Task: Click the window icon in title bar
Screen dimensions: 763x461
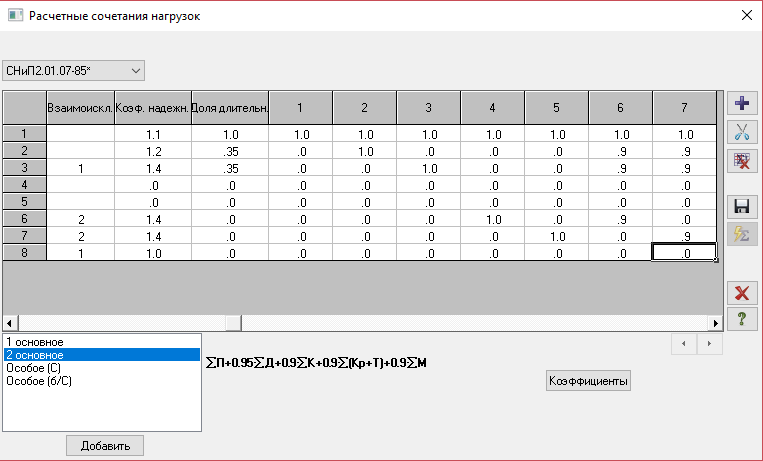Action: [15, 15]
